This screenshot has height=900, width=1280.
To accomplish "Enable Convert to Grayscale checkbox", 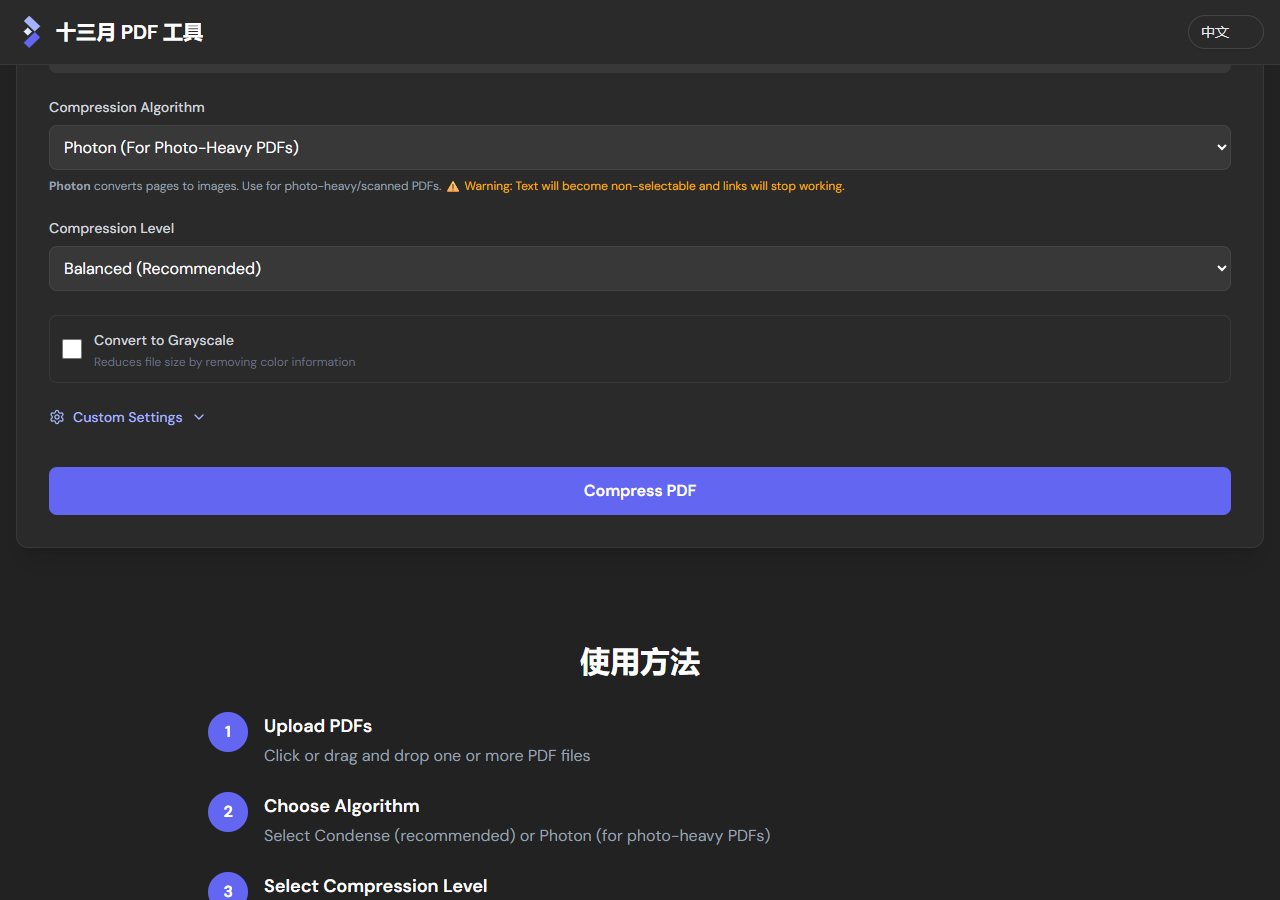I will (72, 349).
